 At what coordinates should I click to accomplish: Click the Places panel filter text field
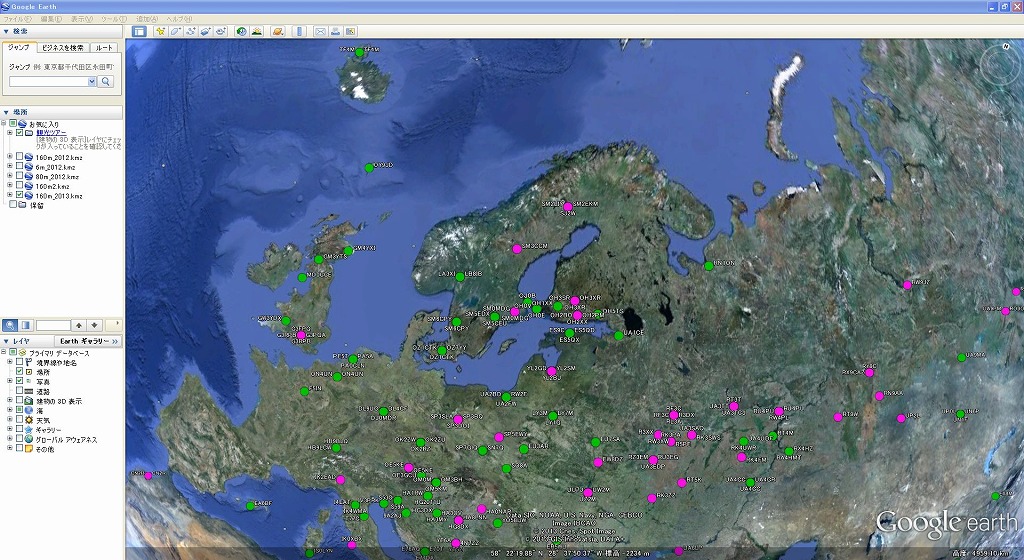53,325
